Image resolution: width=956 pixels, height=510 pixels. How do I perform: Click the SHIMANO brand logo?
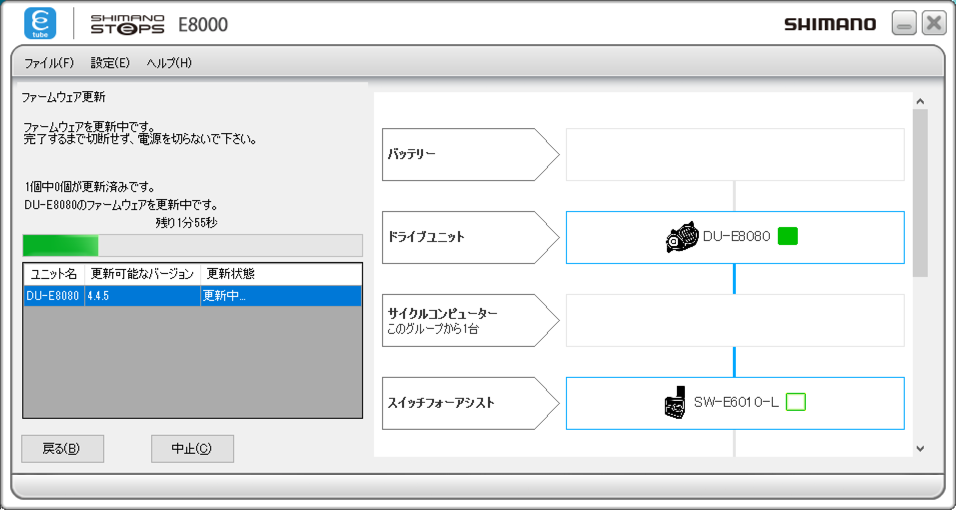(x=829, y=24)
